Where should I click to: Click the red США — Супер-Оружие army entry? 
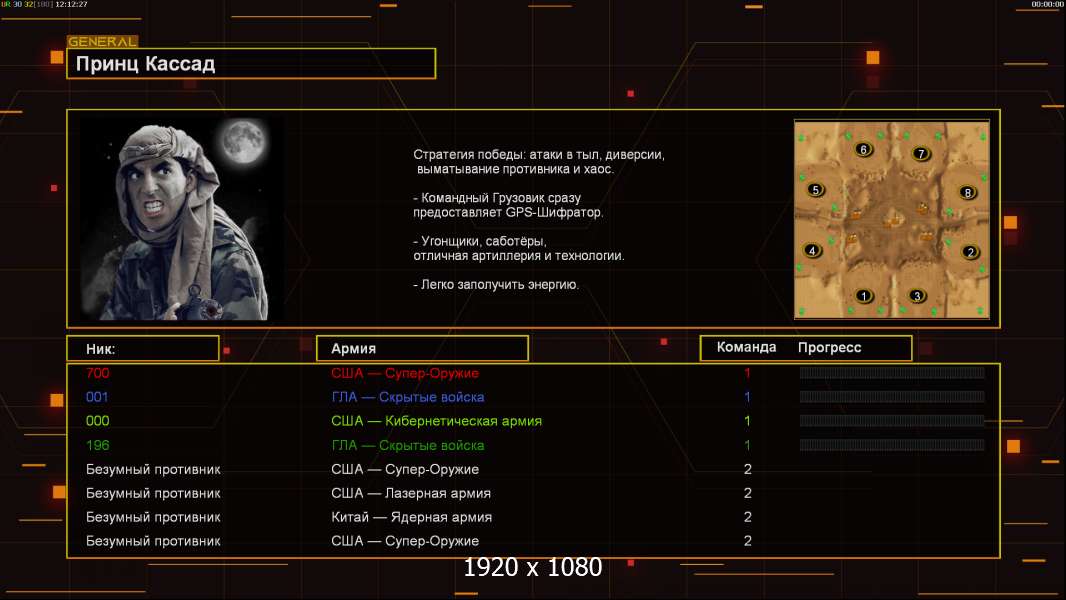[x=405, y=373]
